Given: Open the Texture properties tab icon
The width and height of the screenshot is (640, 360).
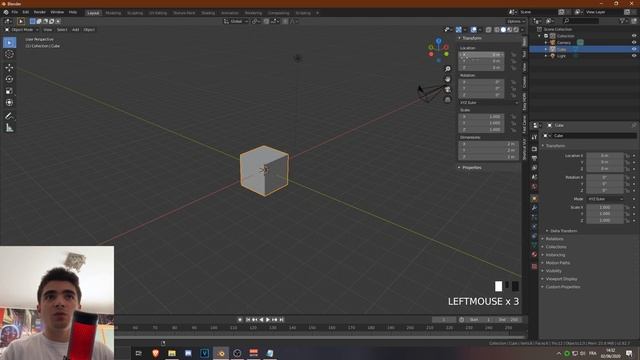Looking at the screenshot, I should (534, 267).
